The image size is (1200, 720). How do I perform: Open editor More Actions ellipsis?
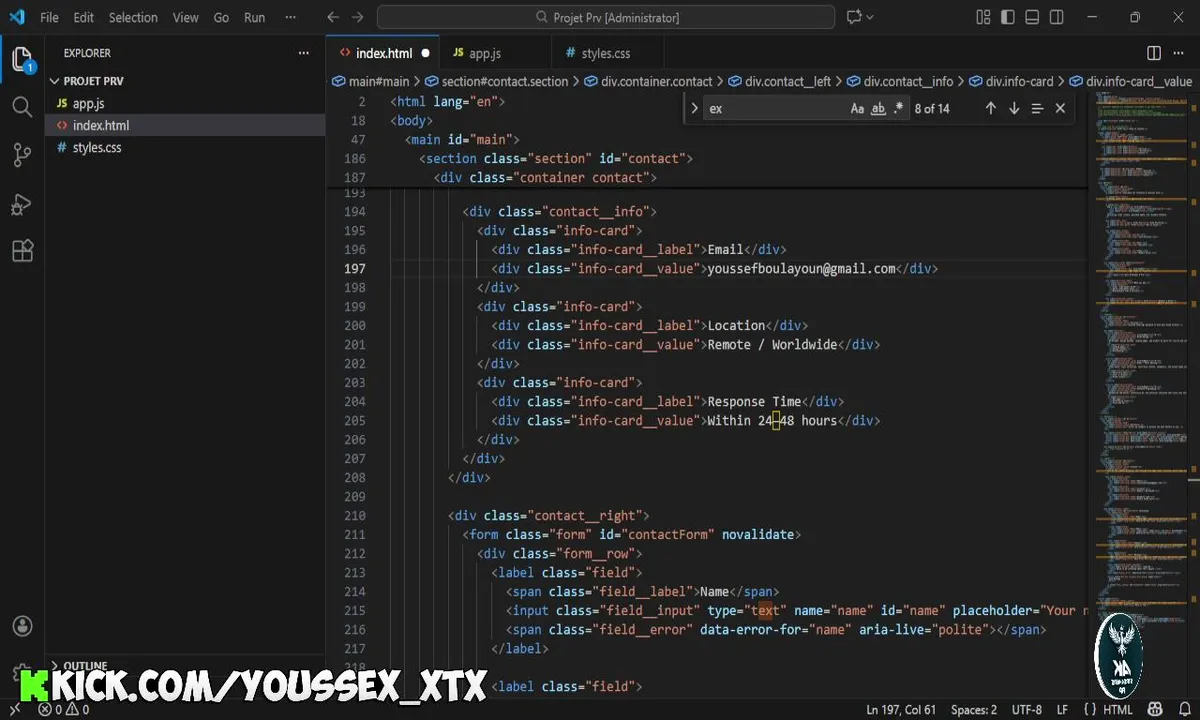pyautogui.click(x=1179, y=53)
